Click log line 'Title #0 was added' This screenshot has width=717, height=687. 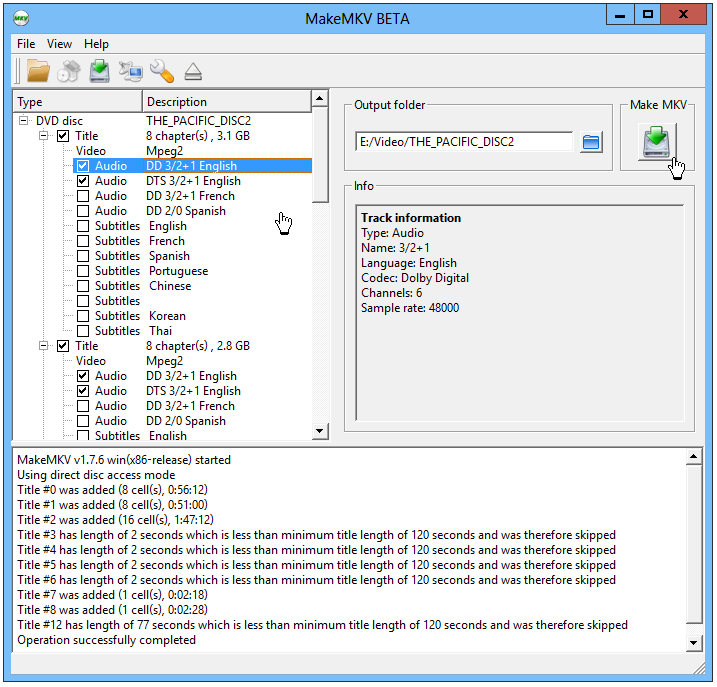pyautogui.click(x=112, y=490)
